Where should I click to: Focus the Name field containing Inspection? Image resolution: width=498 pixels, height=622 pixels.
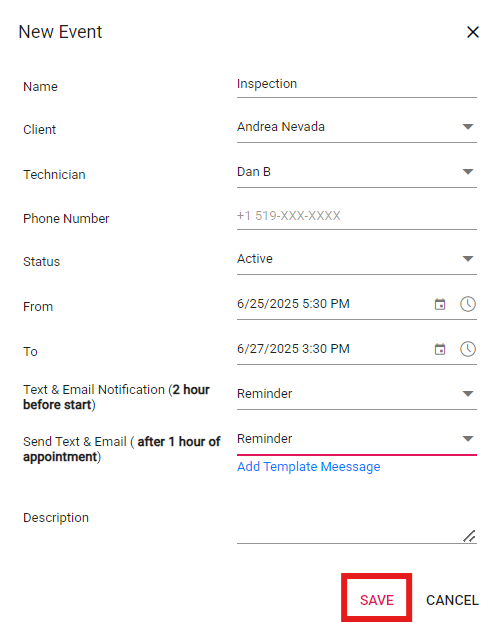pyautogui.click(x=357, y=84)
